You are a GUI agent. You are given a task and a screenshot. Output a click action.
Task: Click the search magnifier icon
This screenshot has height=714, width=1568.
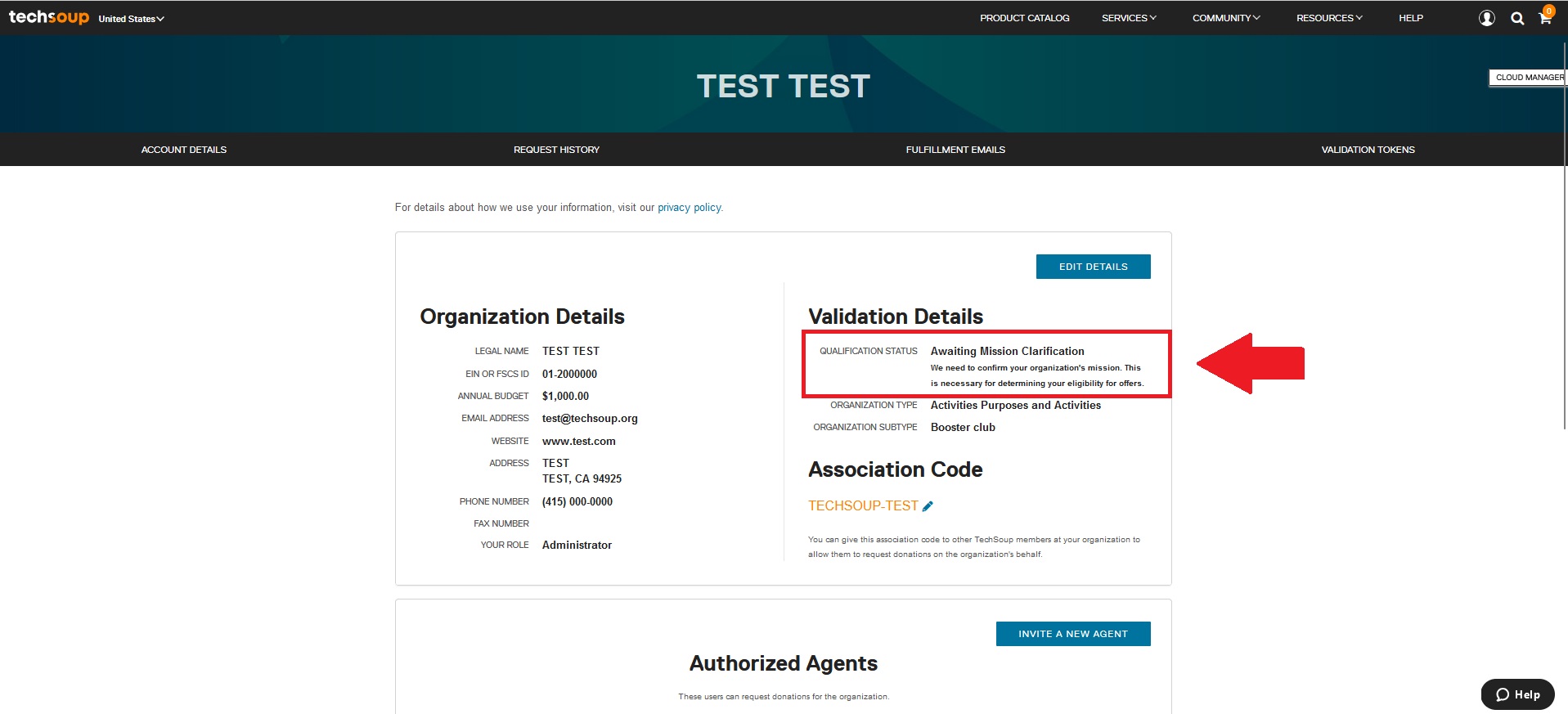click(x=1517, y=18)
